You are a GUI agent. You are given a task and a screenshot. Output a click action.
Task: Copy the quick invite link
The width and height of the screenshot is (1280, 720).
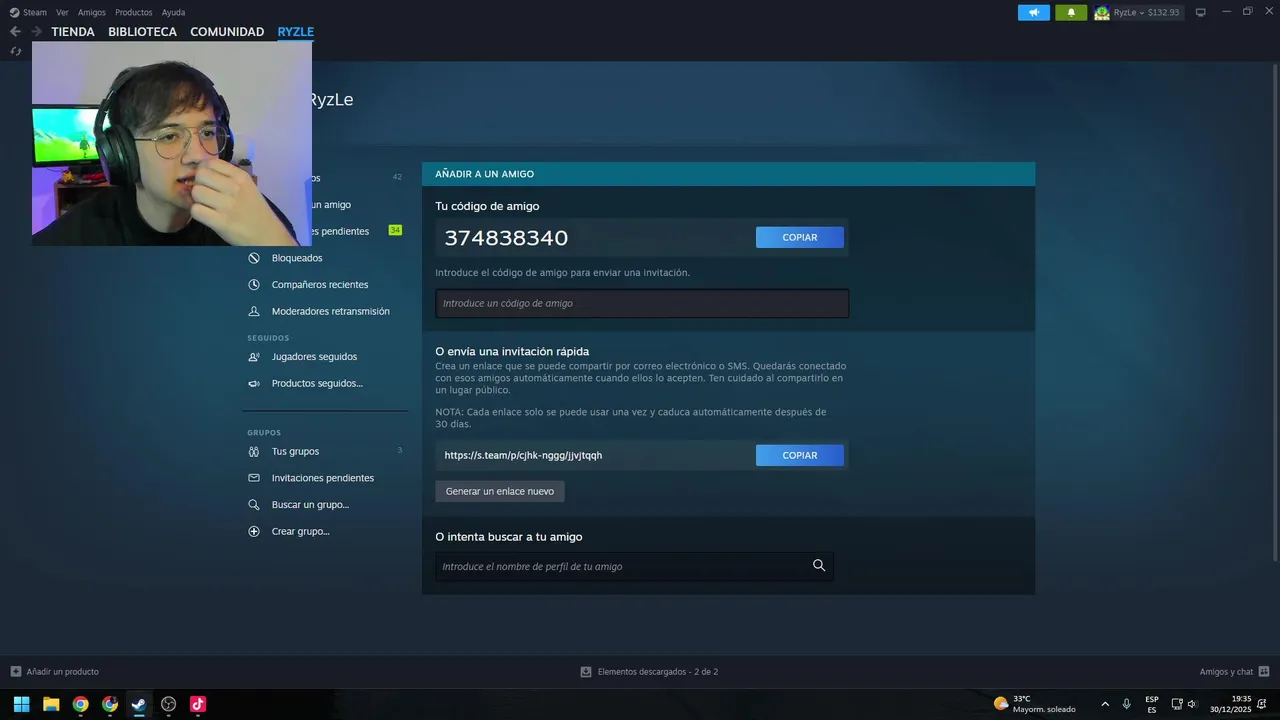pyautogui.click(x=800, y=455)
